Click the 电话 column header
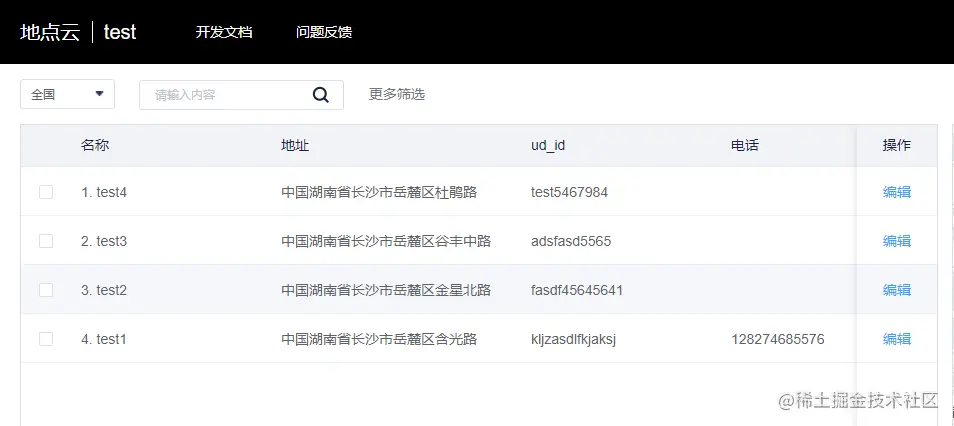Screen dimensions: 954x426 point(745,145)
